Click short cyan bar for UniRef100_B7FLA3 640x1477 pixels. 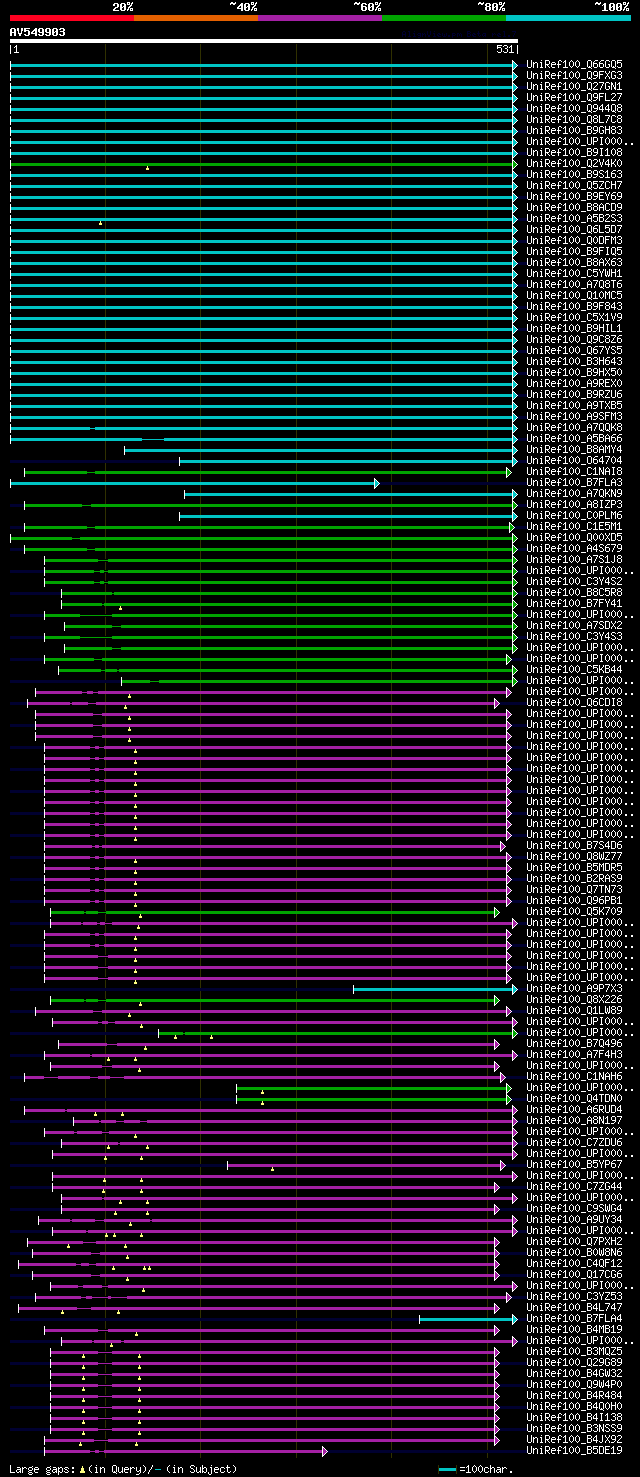pos(195,482)
